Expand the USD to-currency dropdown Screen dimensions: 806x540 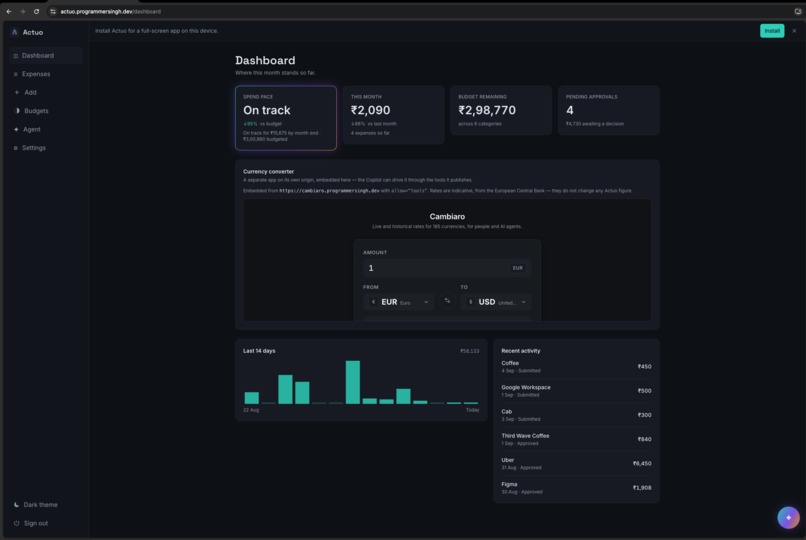tap(496, 302)
